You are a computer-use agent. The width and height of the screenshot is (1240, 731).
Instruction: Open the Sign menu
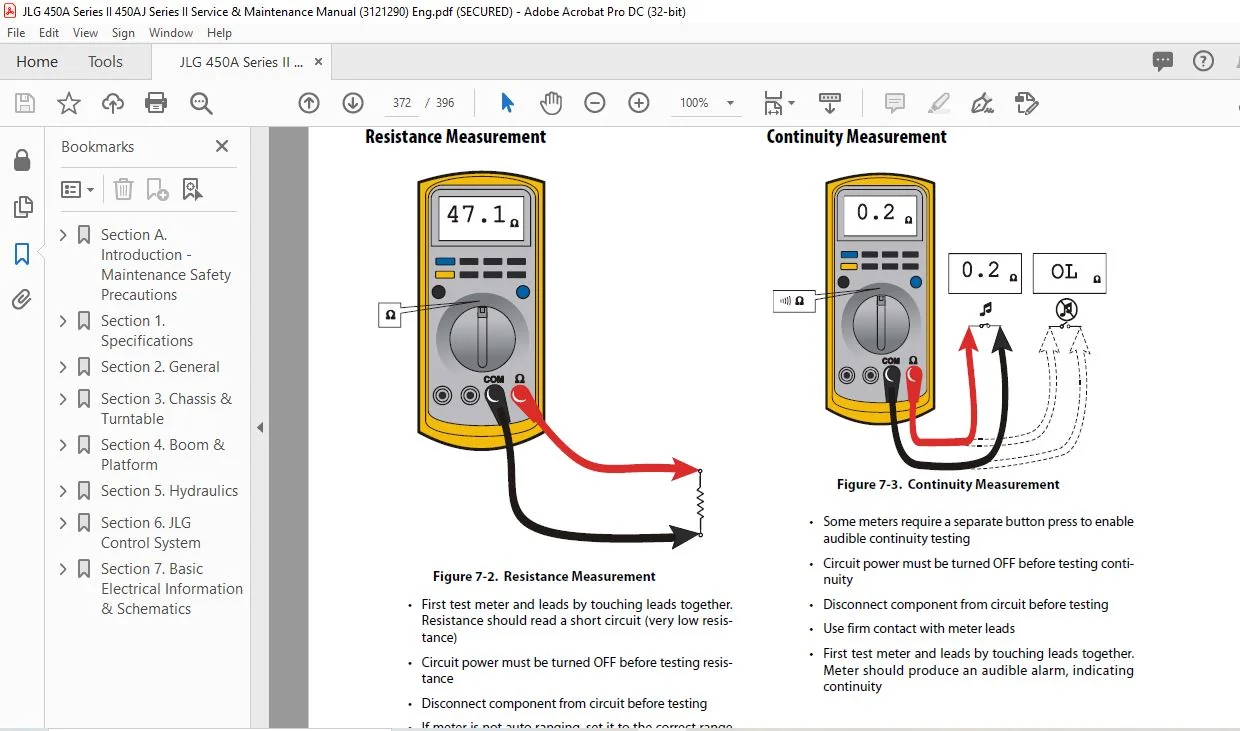(x=123, y=33)
